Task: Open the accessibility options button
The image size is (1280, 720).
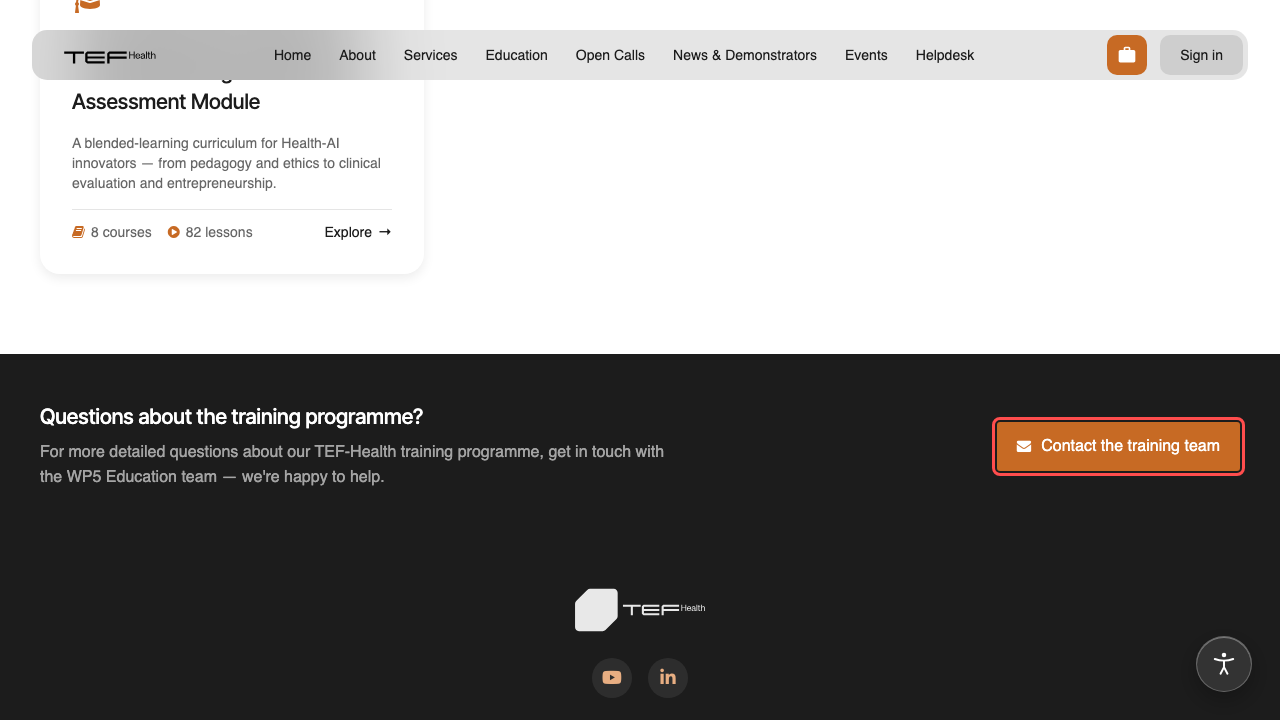Action: pos(1224,664)
